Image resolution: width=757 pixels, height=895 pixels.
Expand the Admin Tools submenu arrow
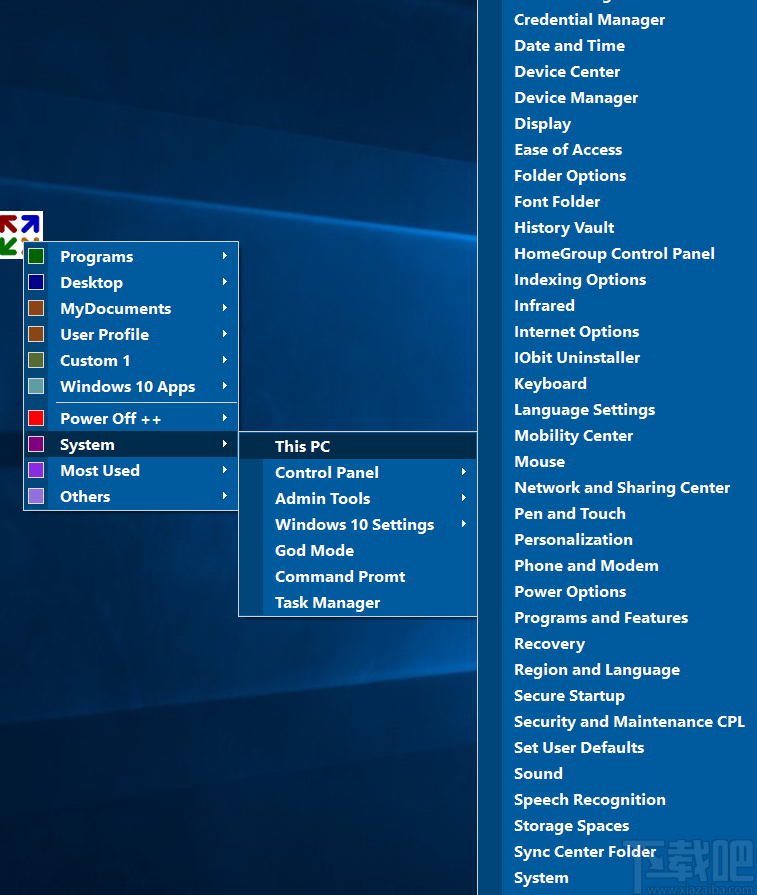[x=464, y=498]
